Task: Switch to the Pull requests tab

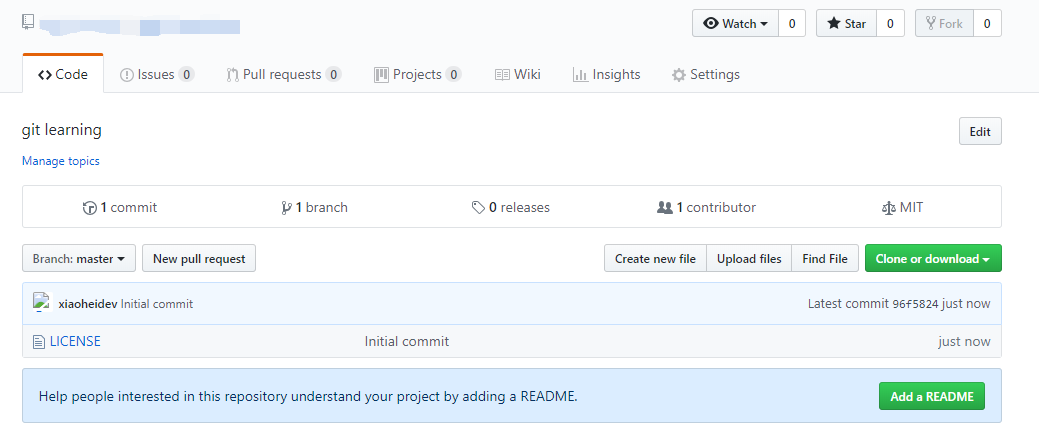Action: (284, 74)
